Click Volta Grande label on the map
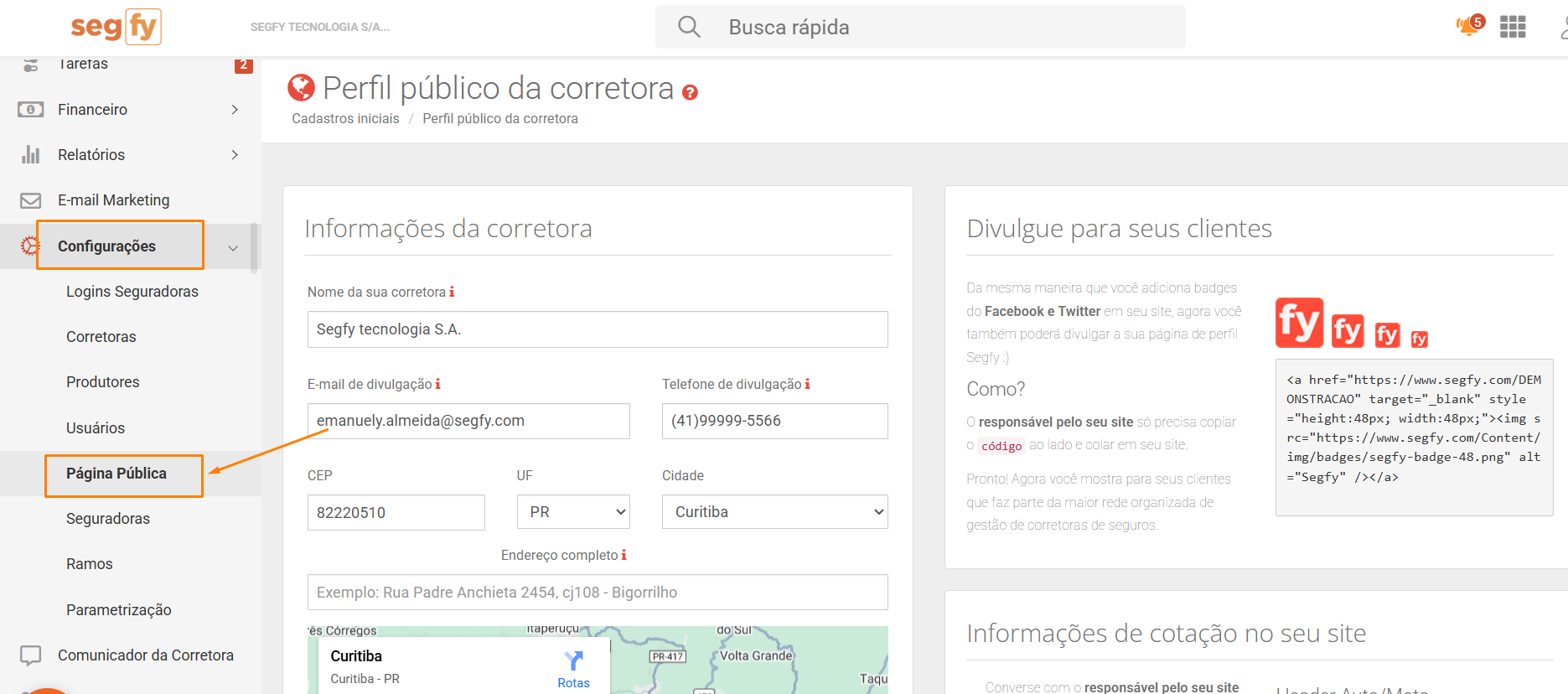 pyautogui.click(x=756, y=655)
